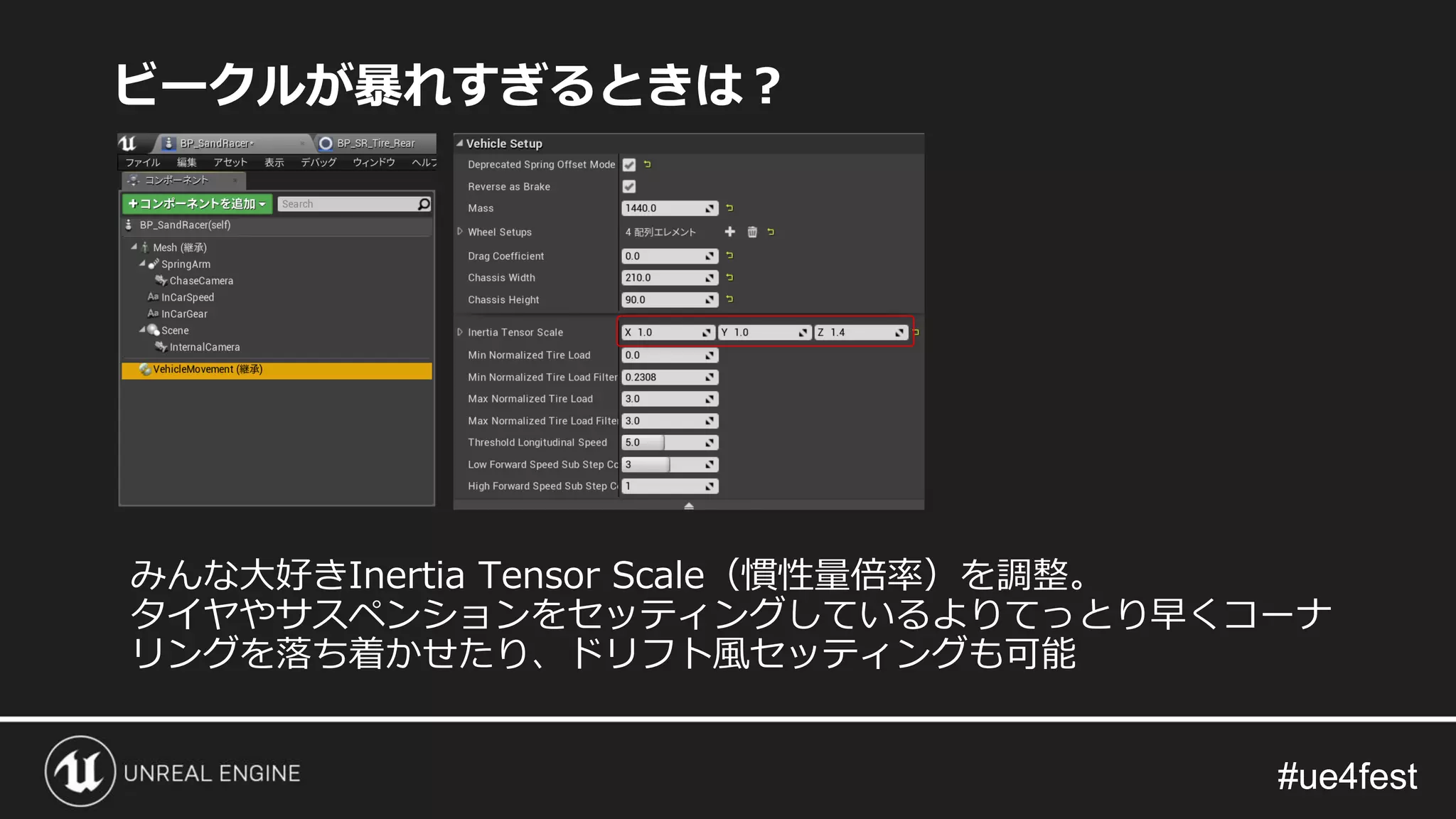Image resolution: width=1456 pixels, height=819 pixels.
Task: Reset Wheel Setups to default
Action: tap(771, 232)
